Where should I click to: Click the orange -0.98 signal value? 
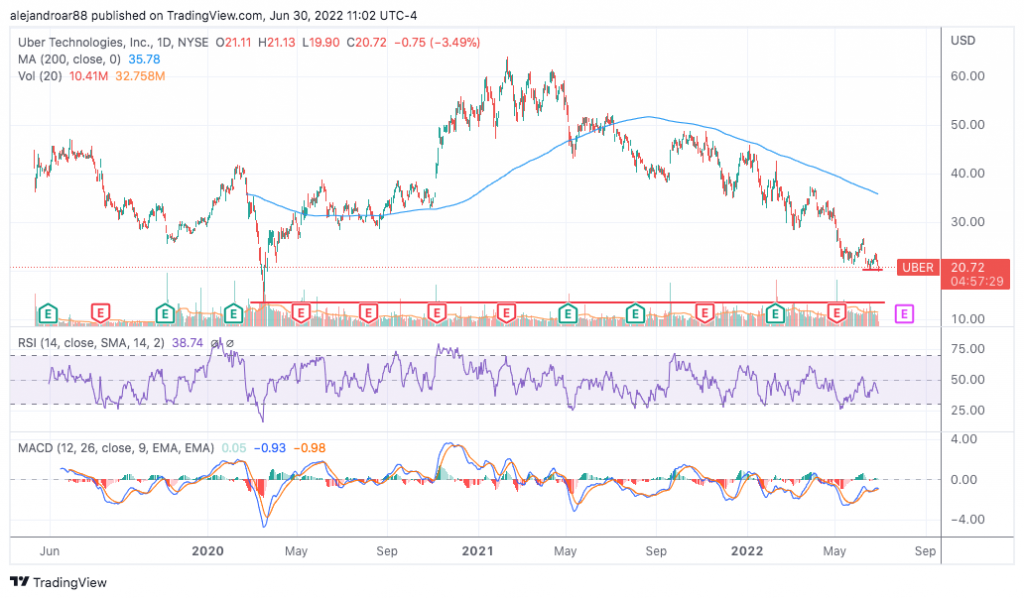tap(310, 448)
